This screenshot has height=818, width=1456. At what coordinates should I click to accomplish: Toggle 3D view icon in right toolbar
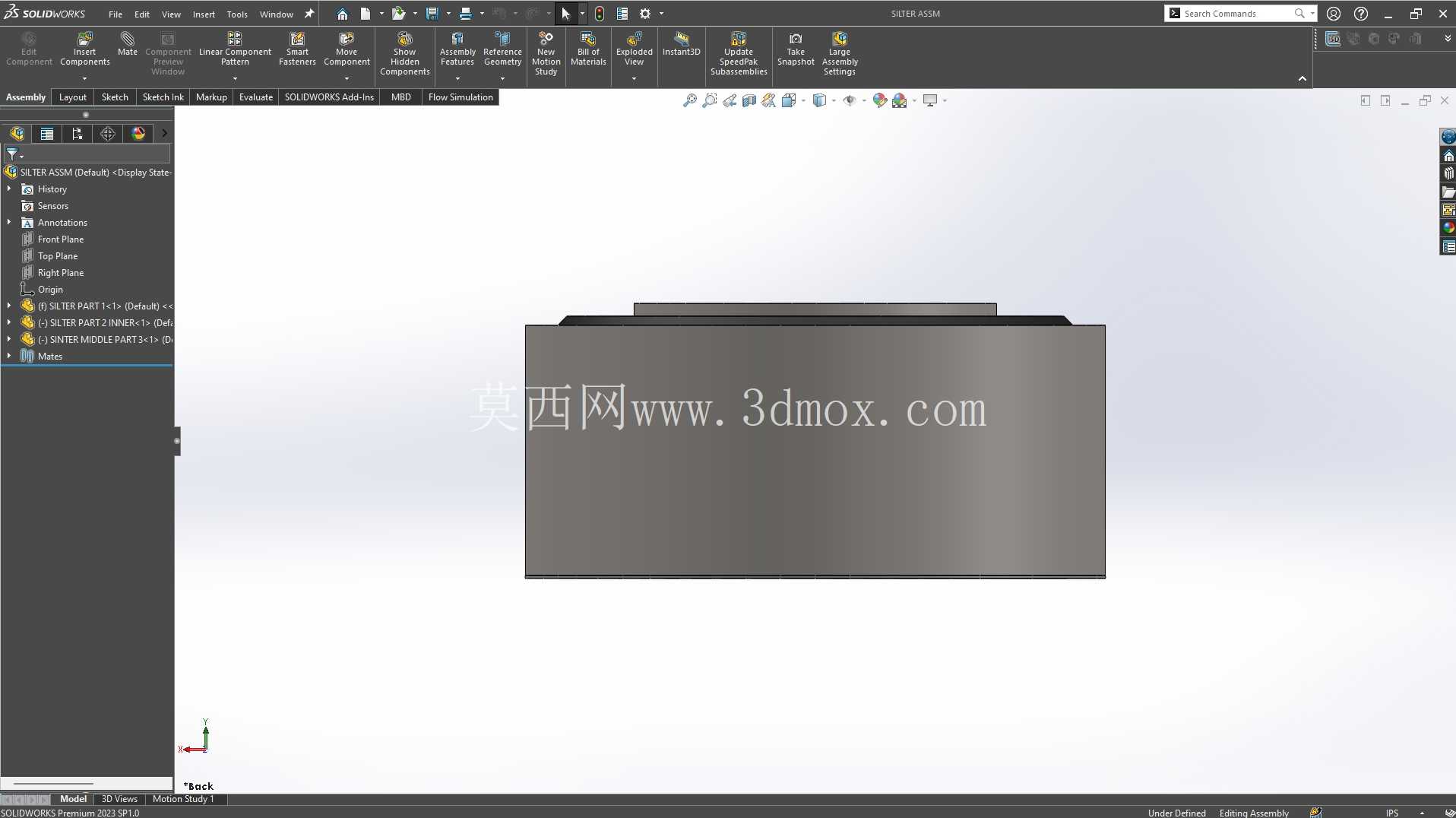point(1333,39)
